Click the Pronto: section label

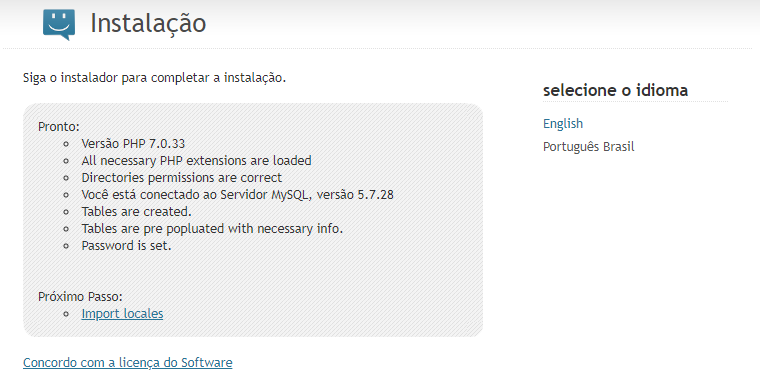(x=59, y=127)
